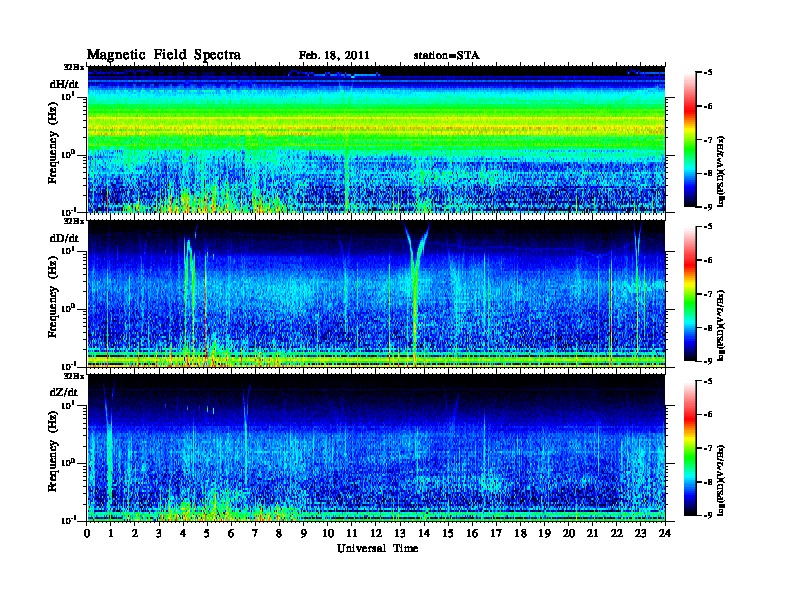The image size is (792, 612).
Task: Click the "Feb. 18, 2011" date text
Action: pos(334,56)
